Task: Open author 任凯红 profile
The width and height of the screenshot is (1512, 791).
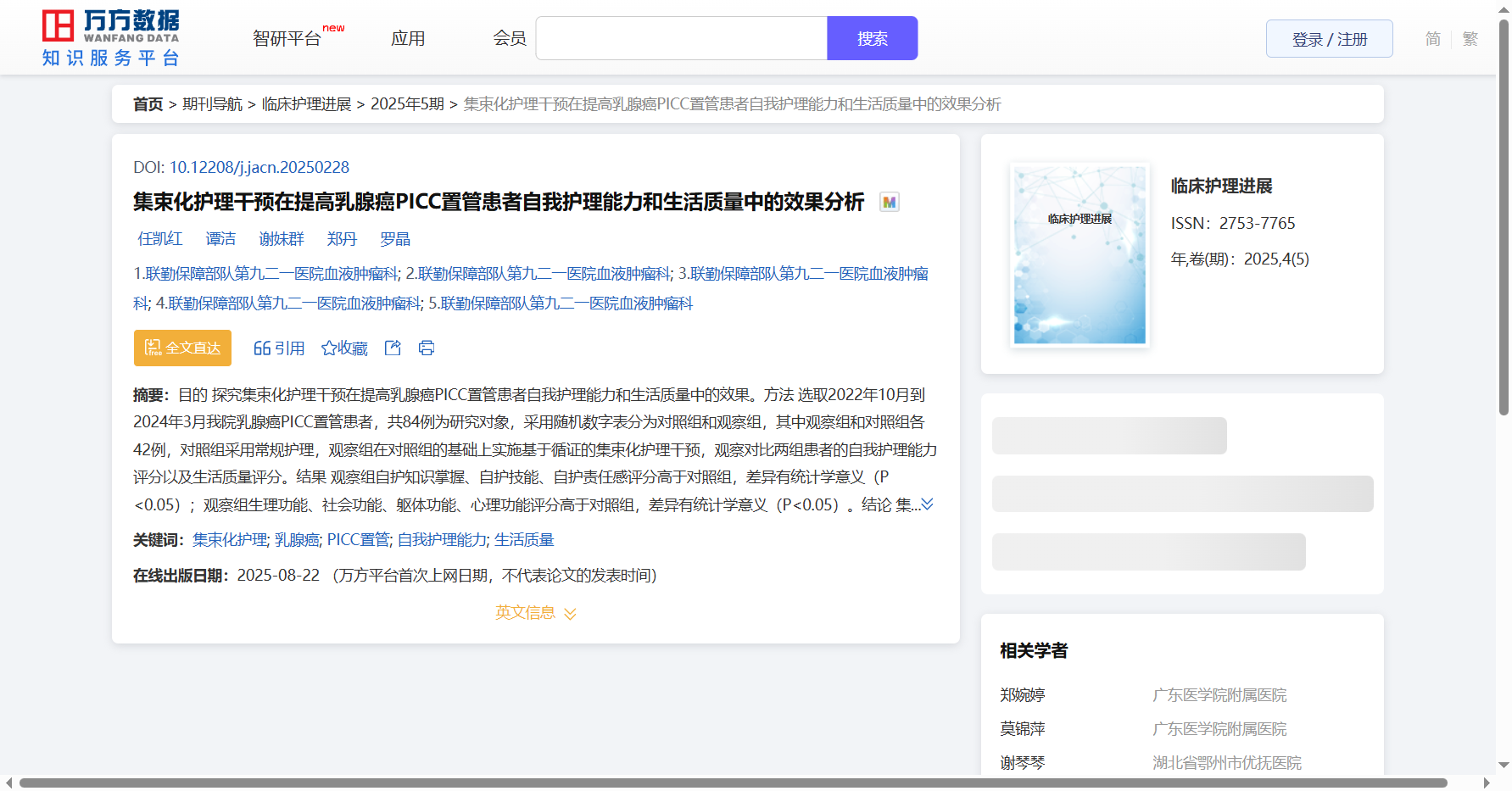Action: (x=159, y=239)
